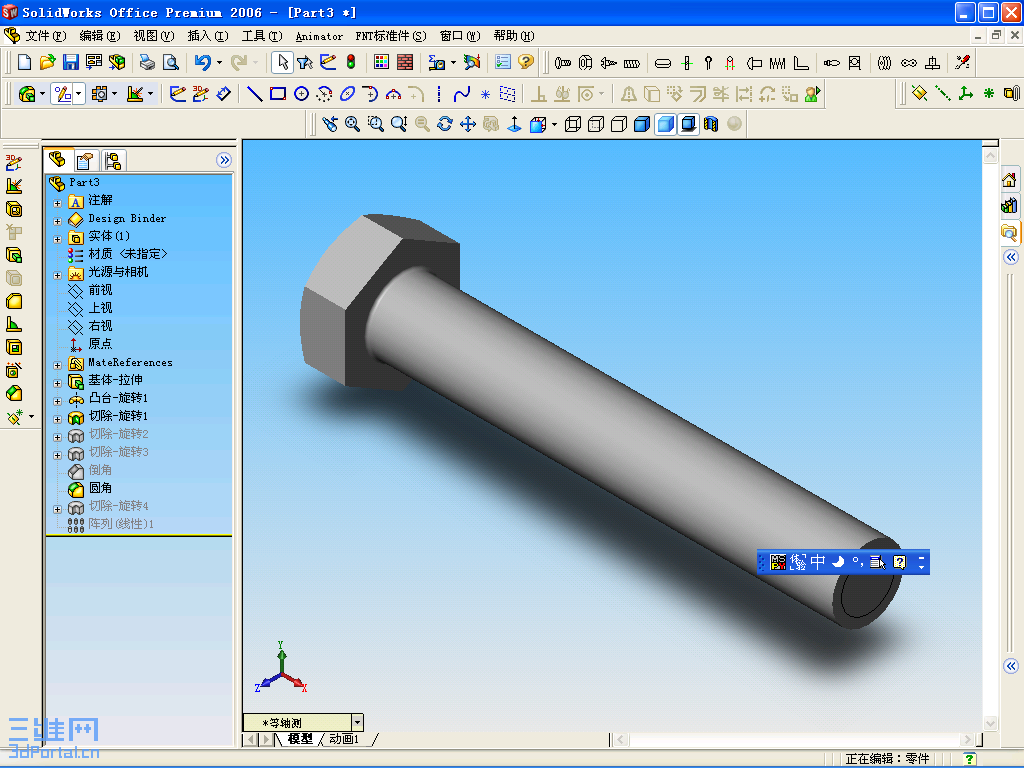1024x768 pixels.
Task: Select the 切除-旋转1 feature
Action: [x=118, y=415]
